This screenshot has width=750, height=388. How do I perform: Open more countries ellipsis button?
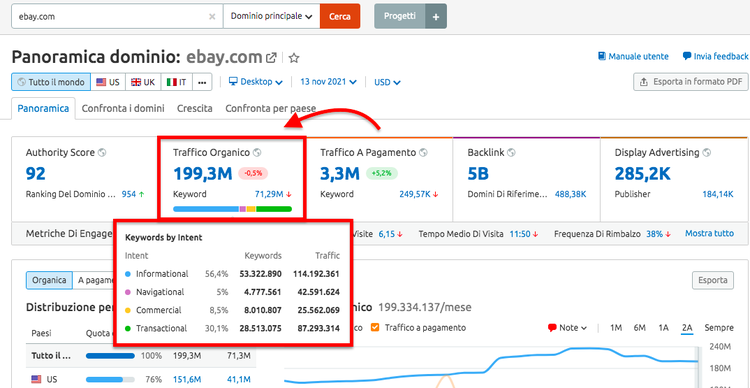[x=202, y=82]
